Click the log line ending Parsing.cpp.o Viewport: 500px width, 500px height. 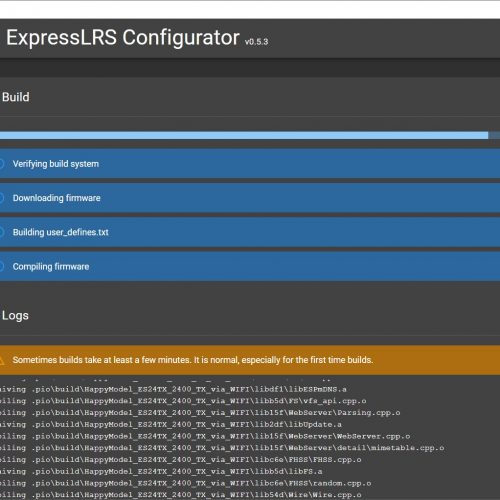(x=200, y=412)
